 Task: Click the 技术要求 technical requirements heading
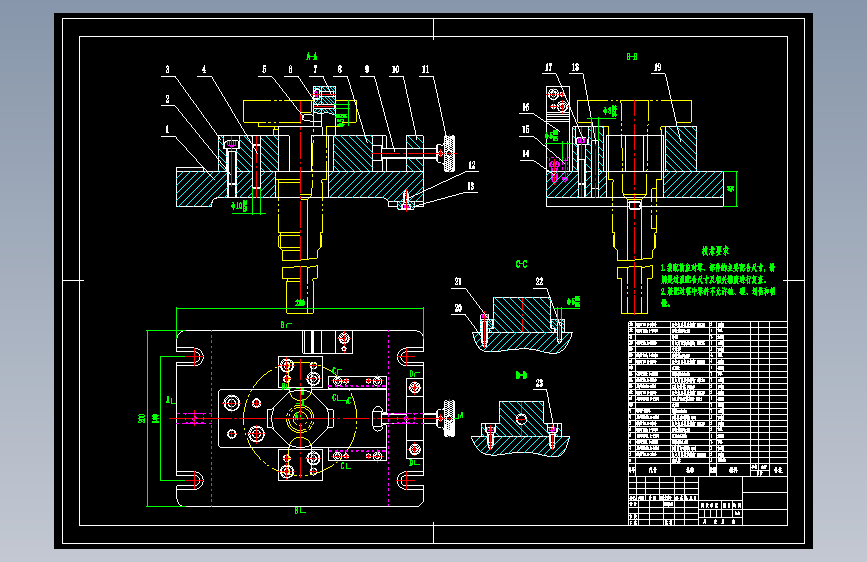(x=715, y=251)
